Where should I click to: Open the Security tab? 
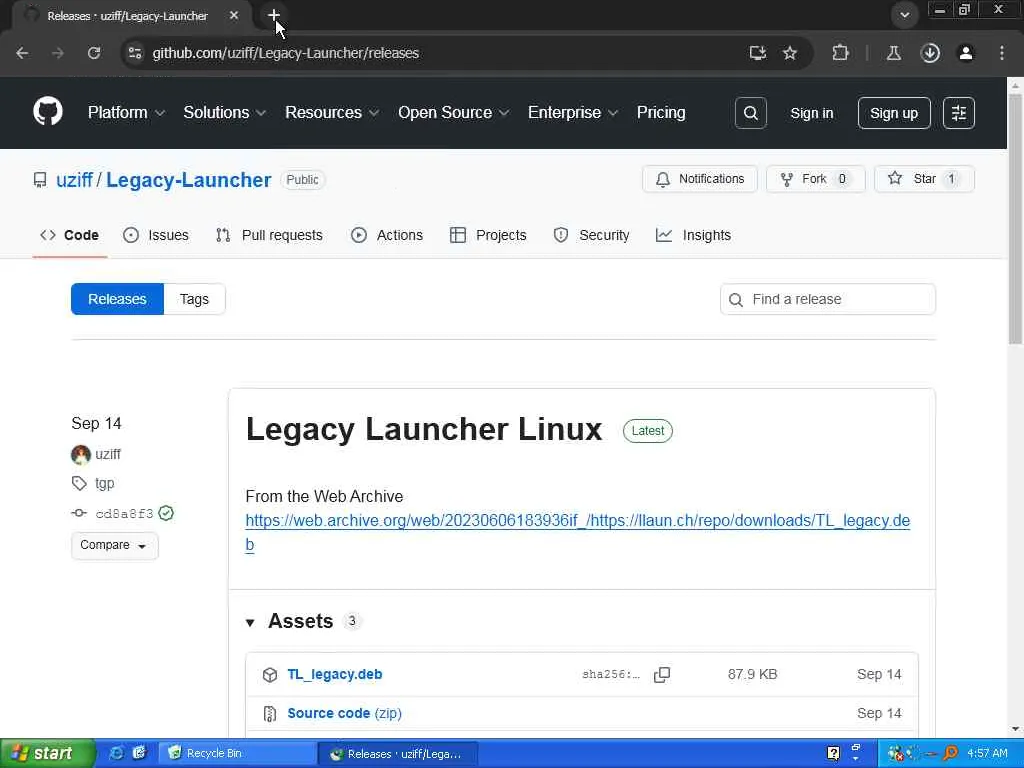(592, 235)
